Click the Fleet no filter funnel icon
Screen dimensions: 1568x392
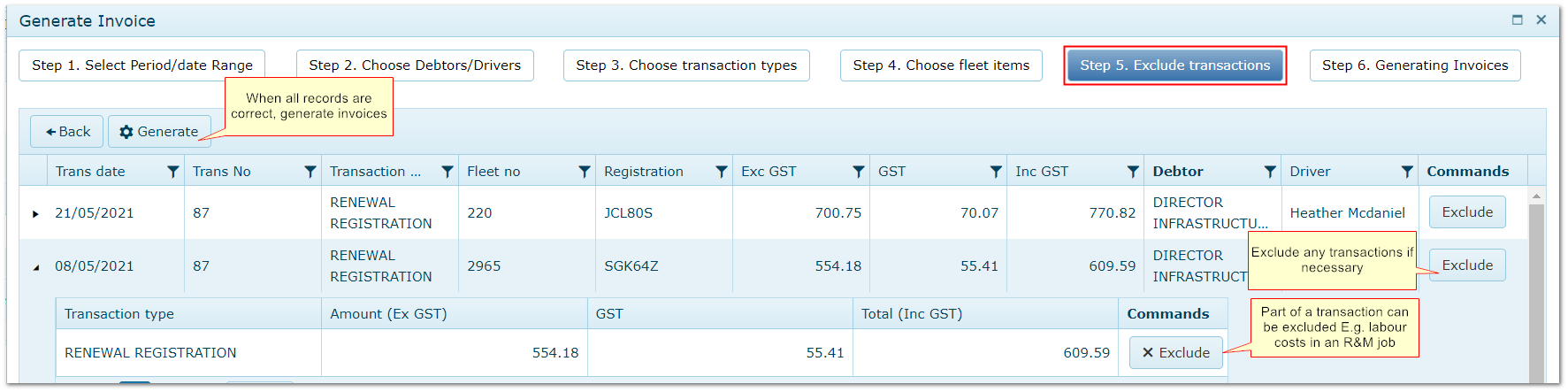point(585,172)
